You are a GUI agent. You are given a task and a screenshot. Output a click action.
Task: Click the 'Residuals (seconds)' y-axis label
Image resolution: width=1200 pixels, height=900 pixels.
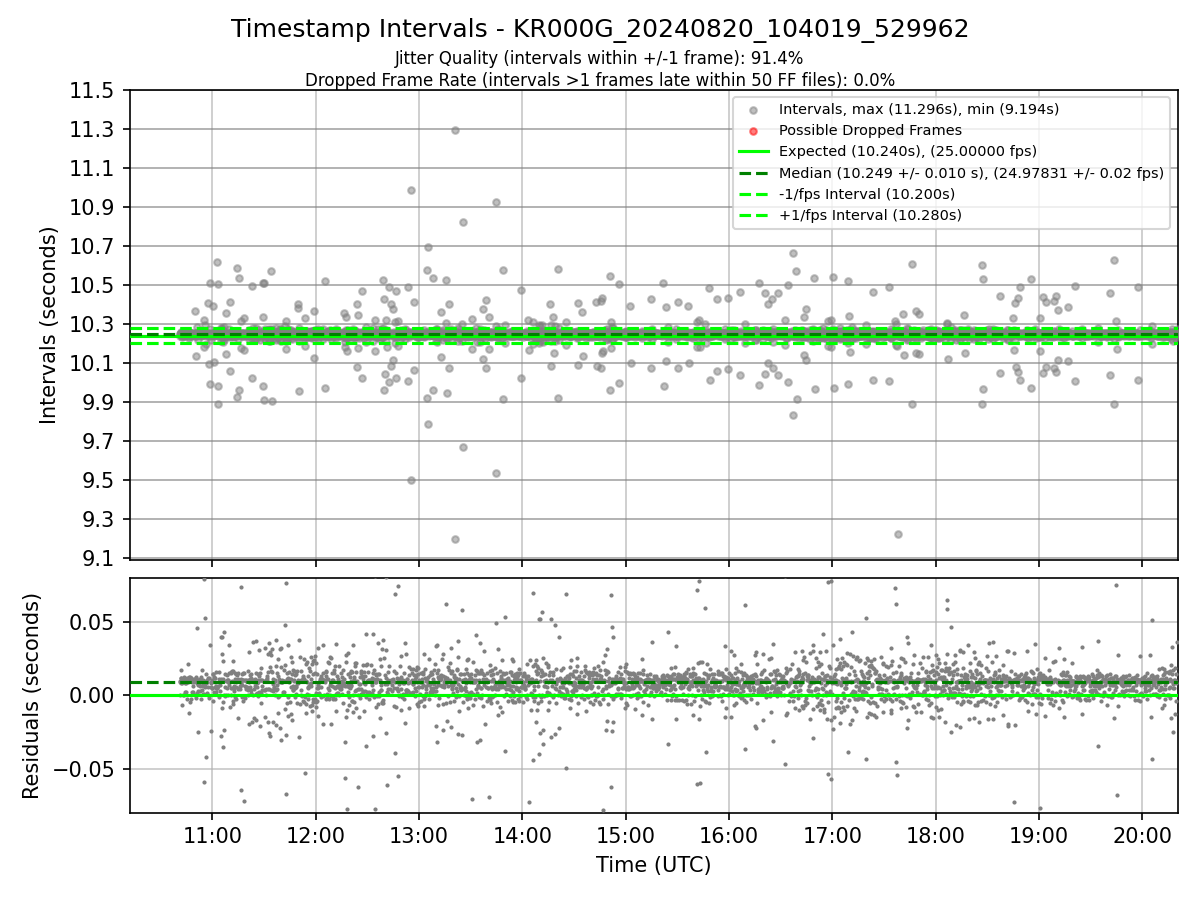[32, 696]
